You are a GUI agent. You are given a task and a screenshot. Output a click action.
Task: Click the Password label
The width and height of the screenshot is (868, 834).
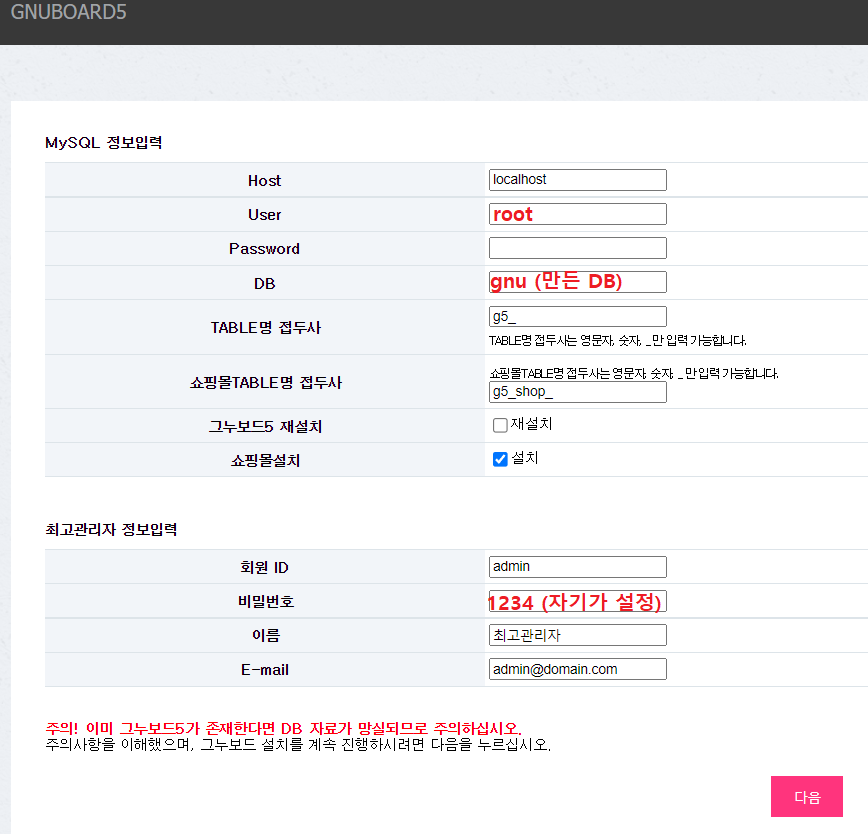265,249
